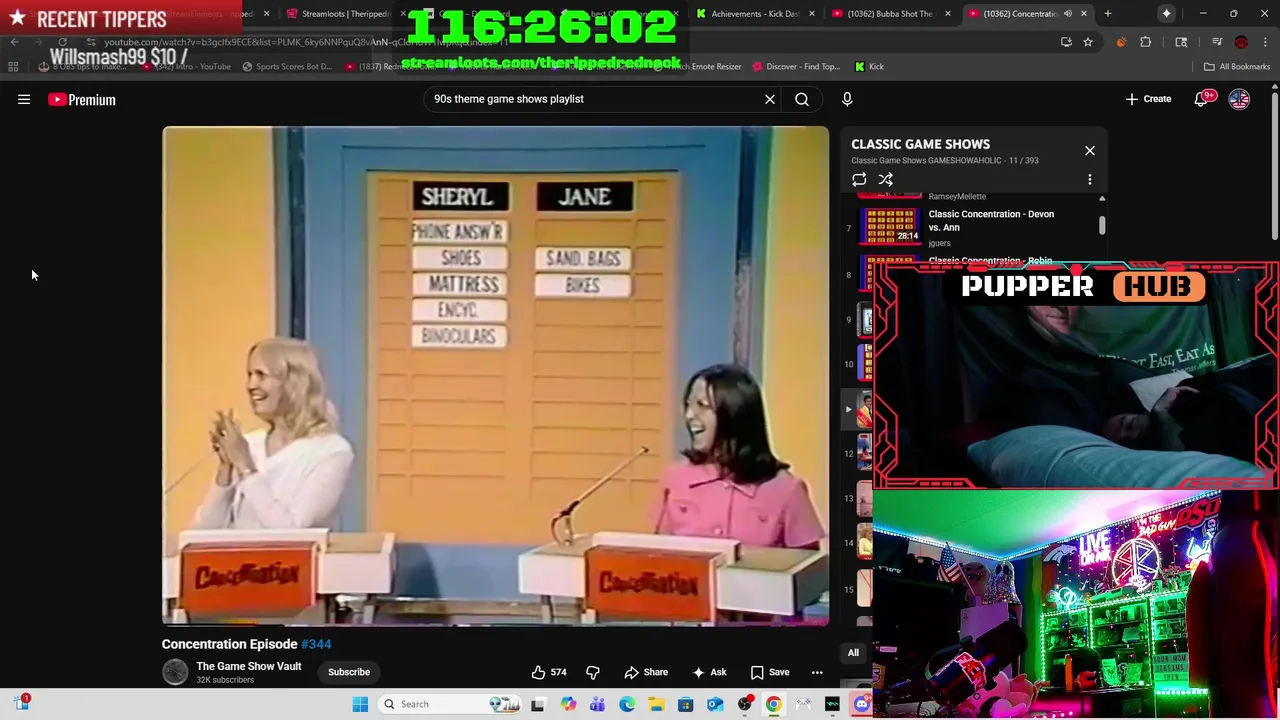Share the Concentration video
The width and height of the screenshot is (1280, 720).
tap(646, 672)
